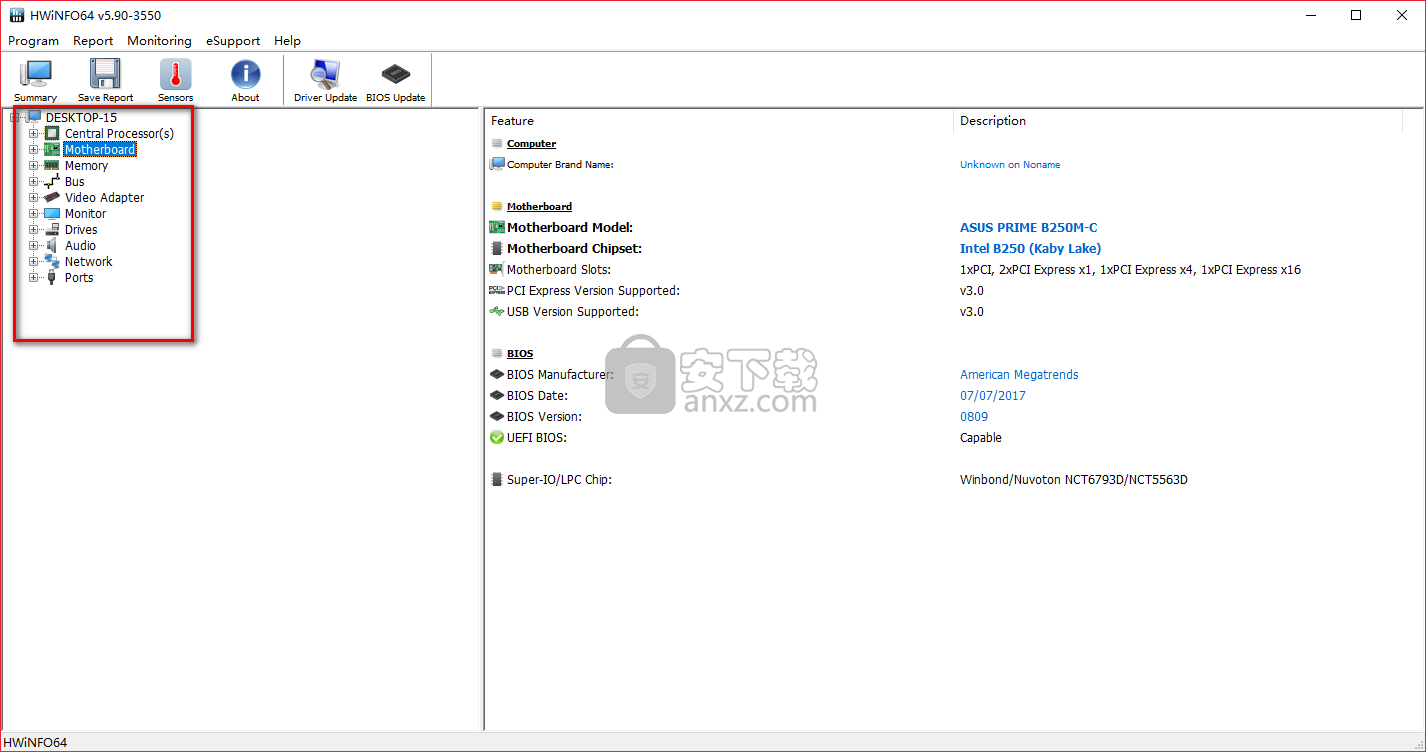Expand the Video Adapter tree node

pos(34,198)
